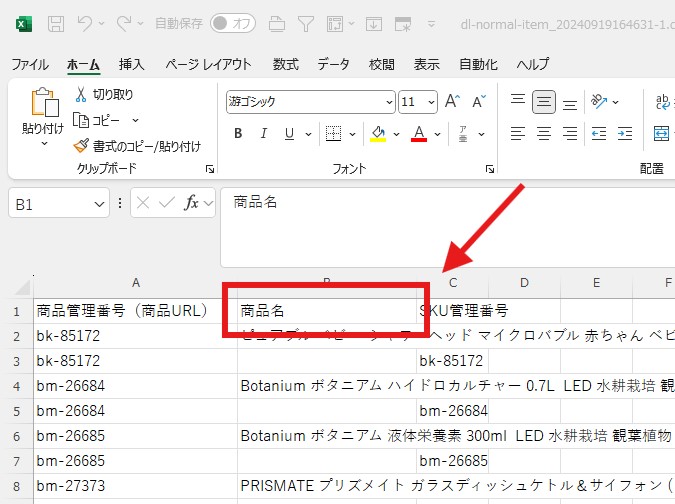
Task: Click the Center text icon
Action: (544, 134)
